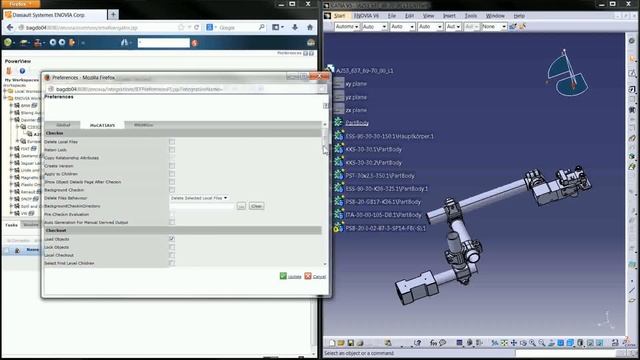Image resolution: width=640 pixels, height=360 pixels.
Task: Select the xy plane in CATIA tree
Action: [x=356, y=84]
